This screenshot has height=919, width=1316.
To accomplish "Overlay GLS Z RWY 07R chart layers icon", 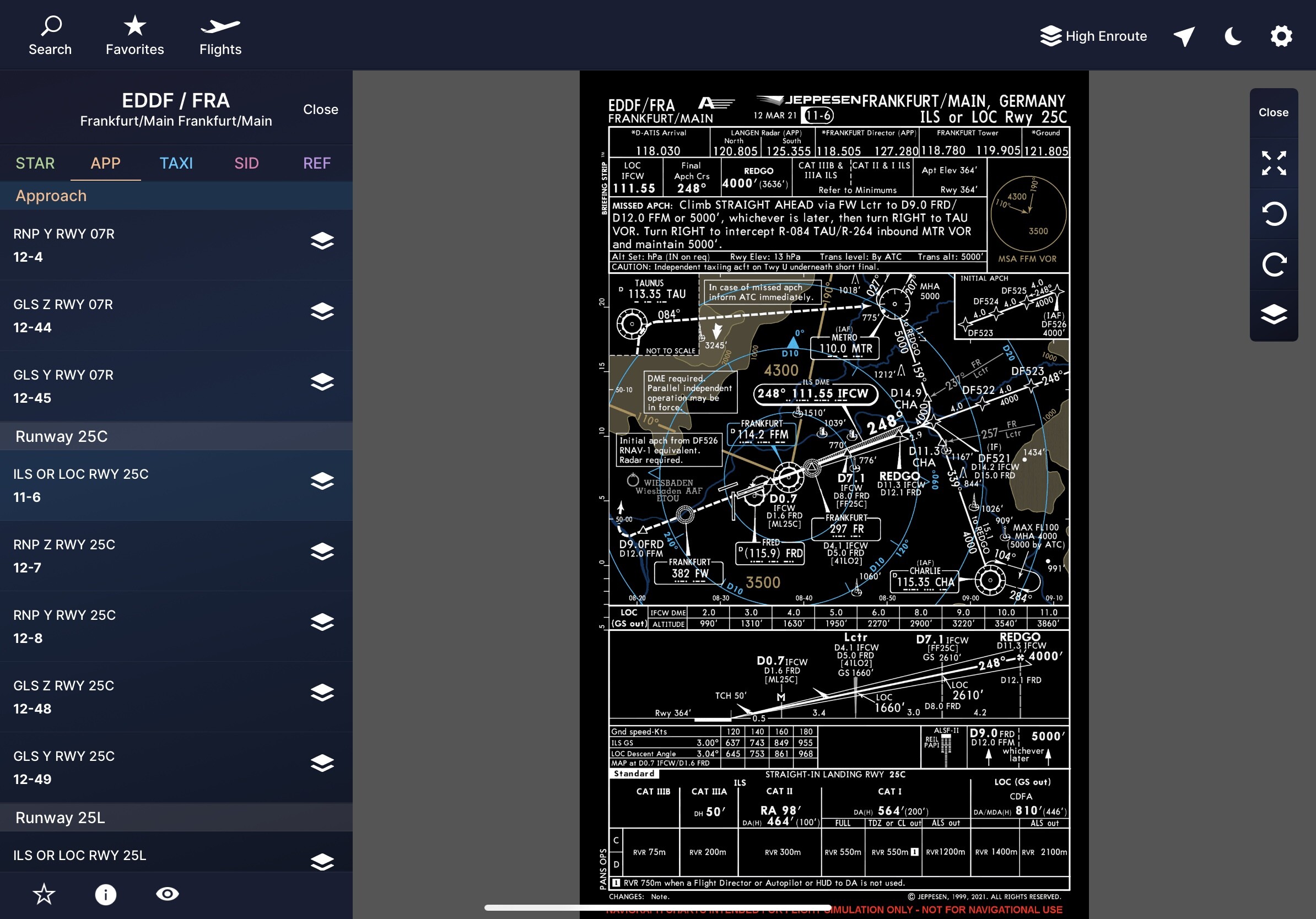I will point(322,312).
